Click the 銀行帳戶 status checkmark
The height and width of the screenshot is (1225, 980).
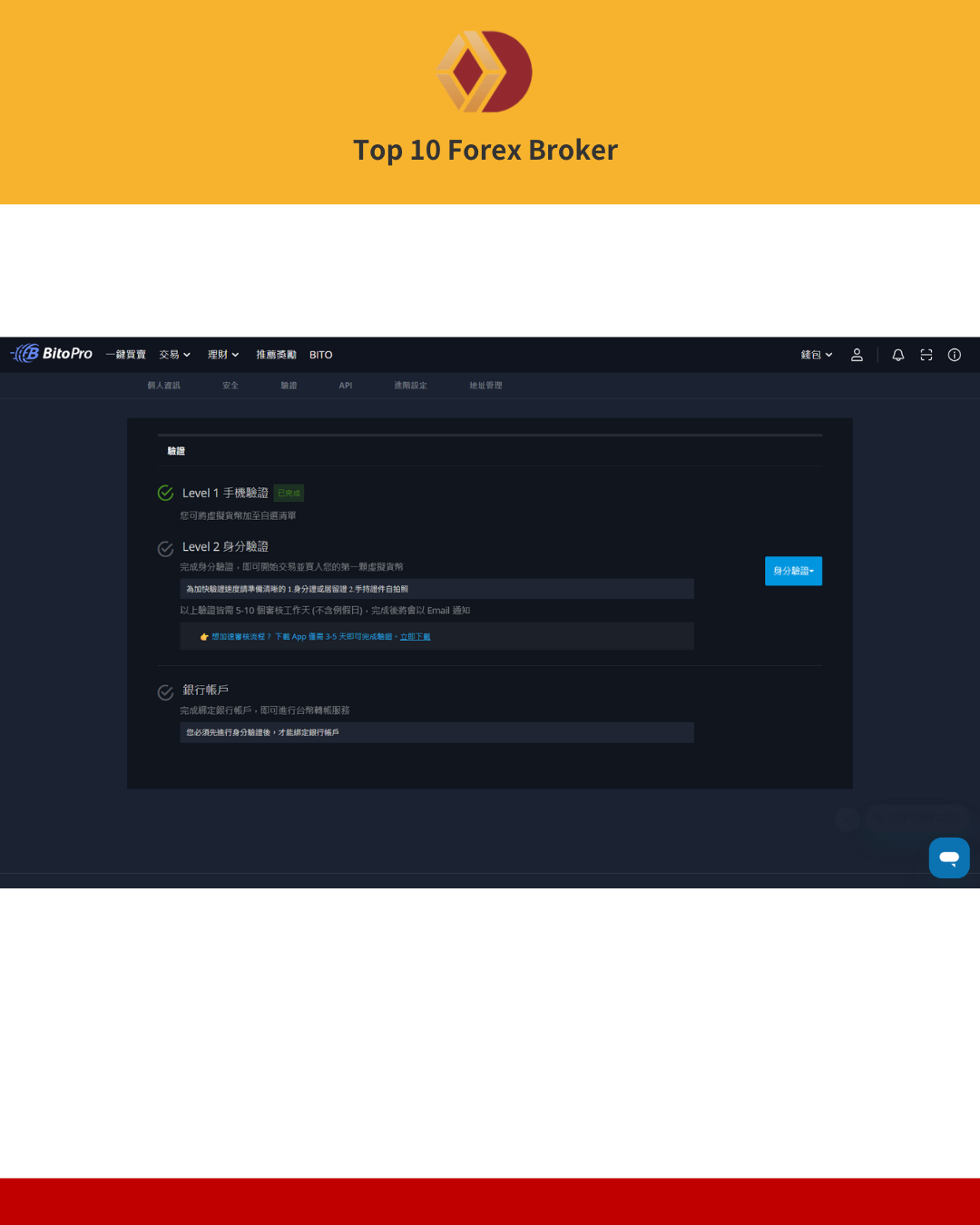[x=165, y=692]
